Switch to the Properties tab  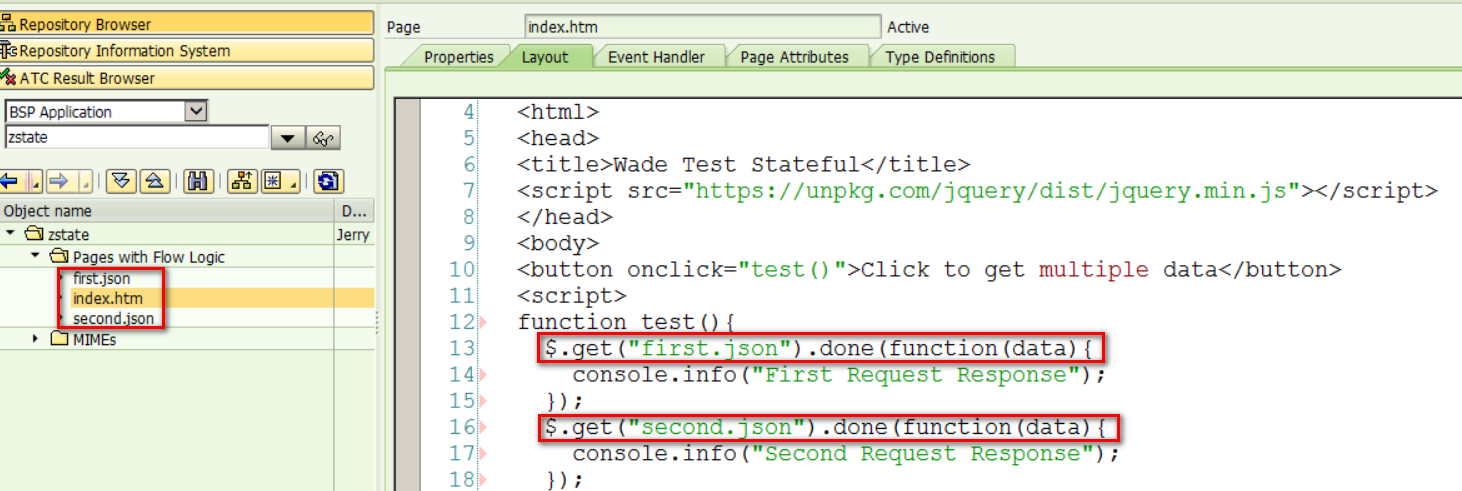pos(458,57)
